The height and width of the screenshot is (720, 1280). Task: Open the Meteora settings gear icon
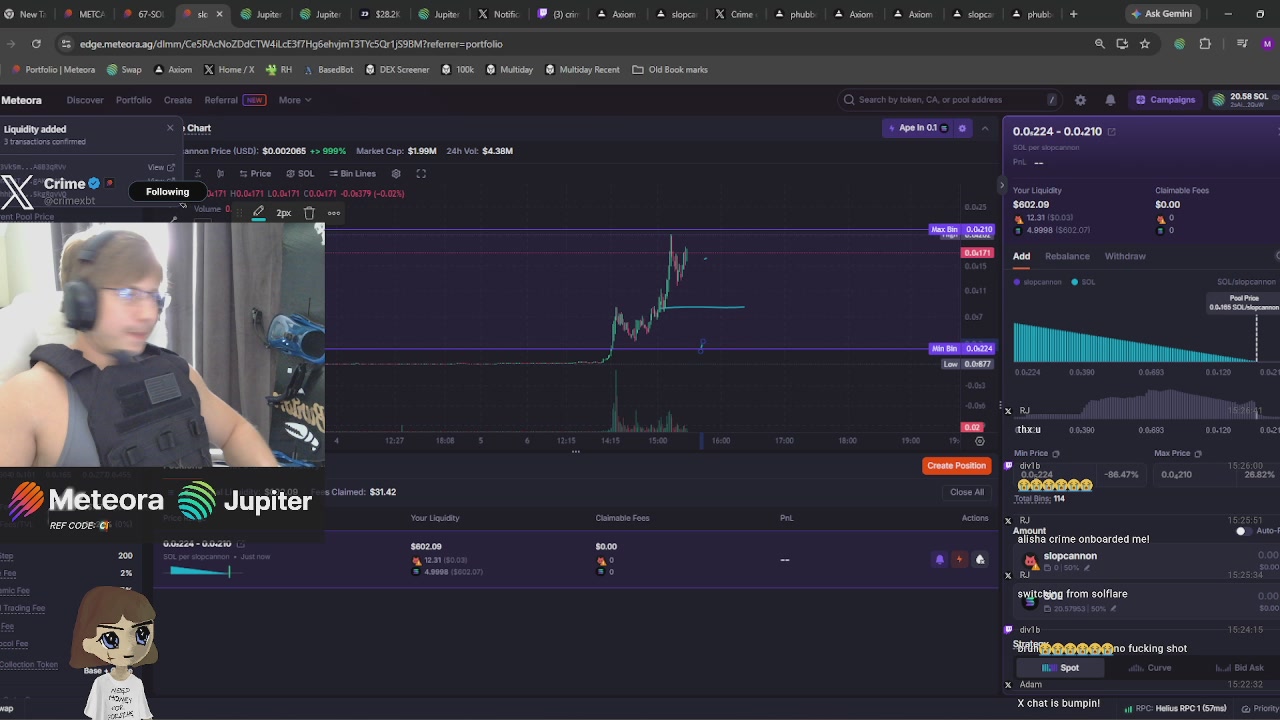coord(1080,100)
